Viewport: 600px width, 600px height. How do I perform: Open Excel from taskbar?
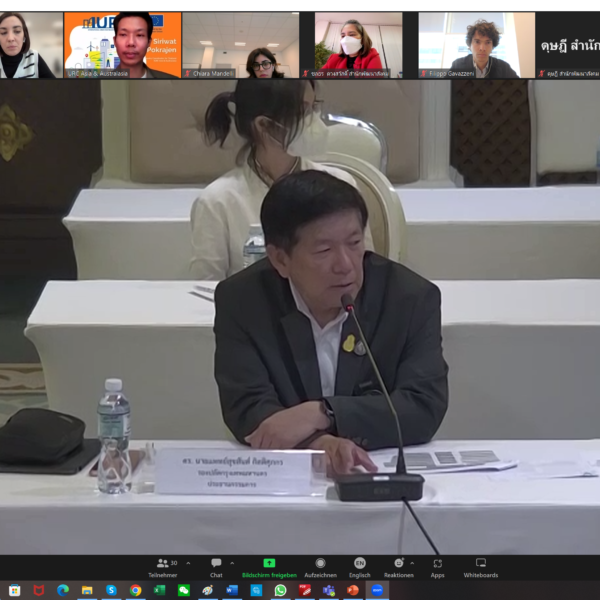pyautogui.click(x=160, y=590)
